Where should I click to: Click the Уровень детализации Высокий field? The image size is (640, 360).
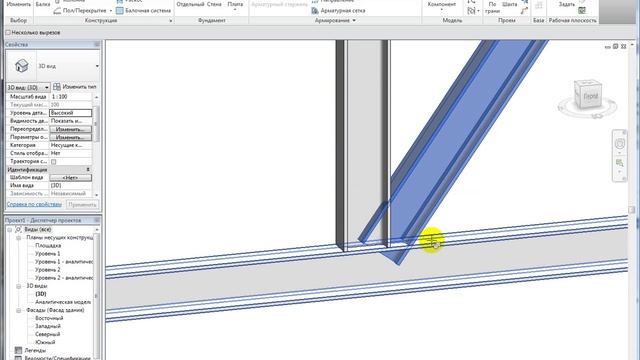[x=70, y=113]
